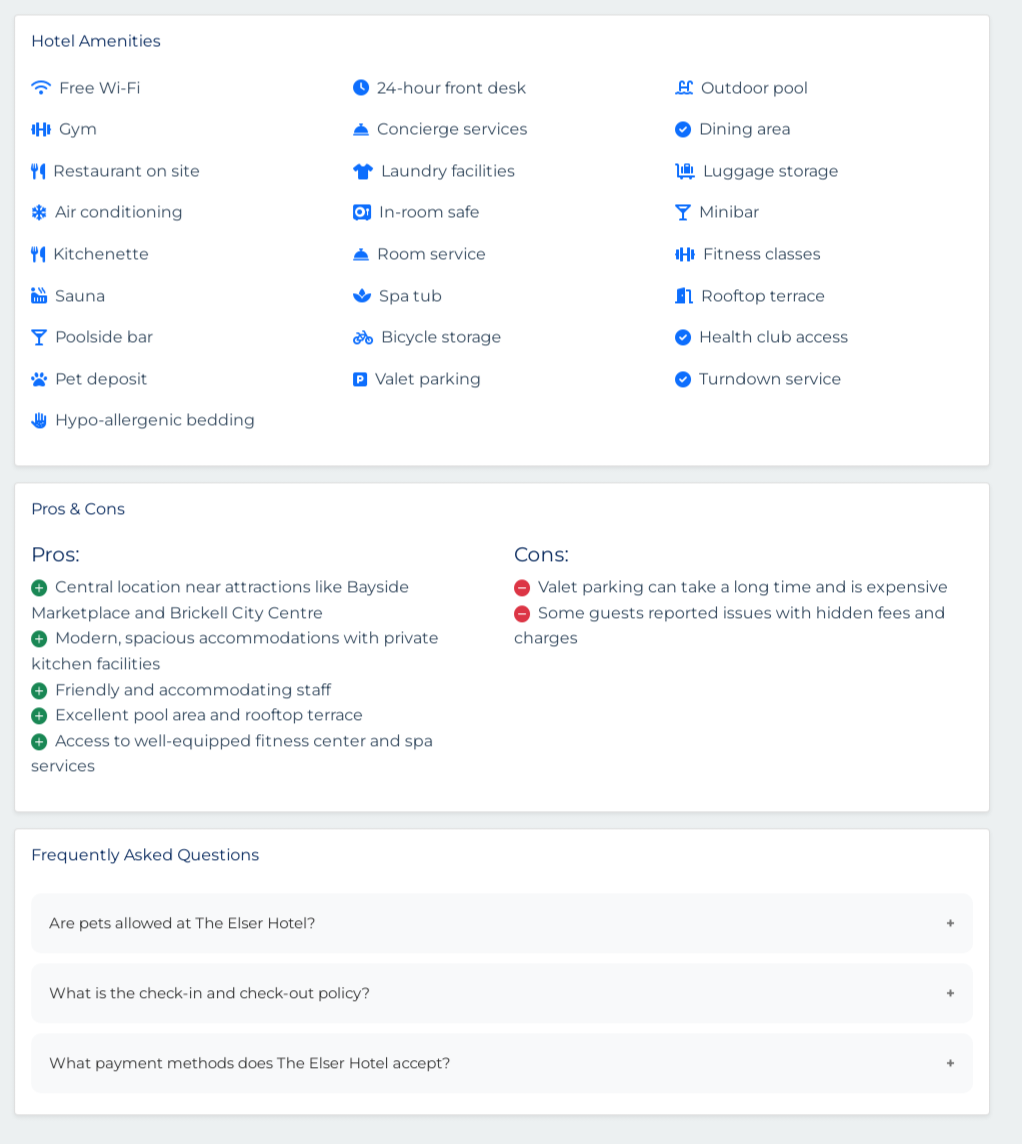Screen dimensions: 1022x1144
Task: Expand the pets allowed question
Action: [502, 924]
